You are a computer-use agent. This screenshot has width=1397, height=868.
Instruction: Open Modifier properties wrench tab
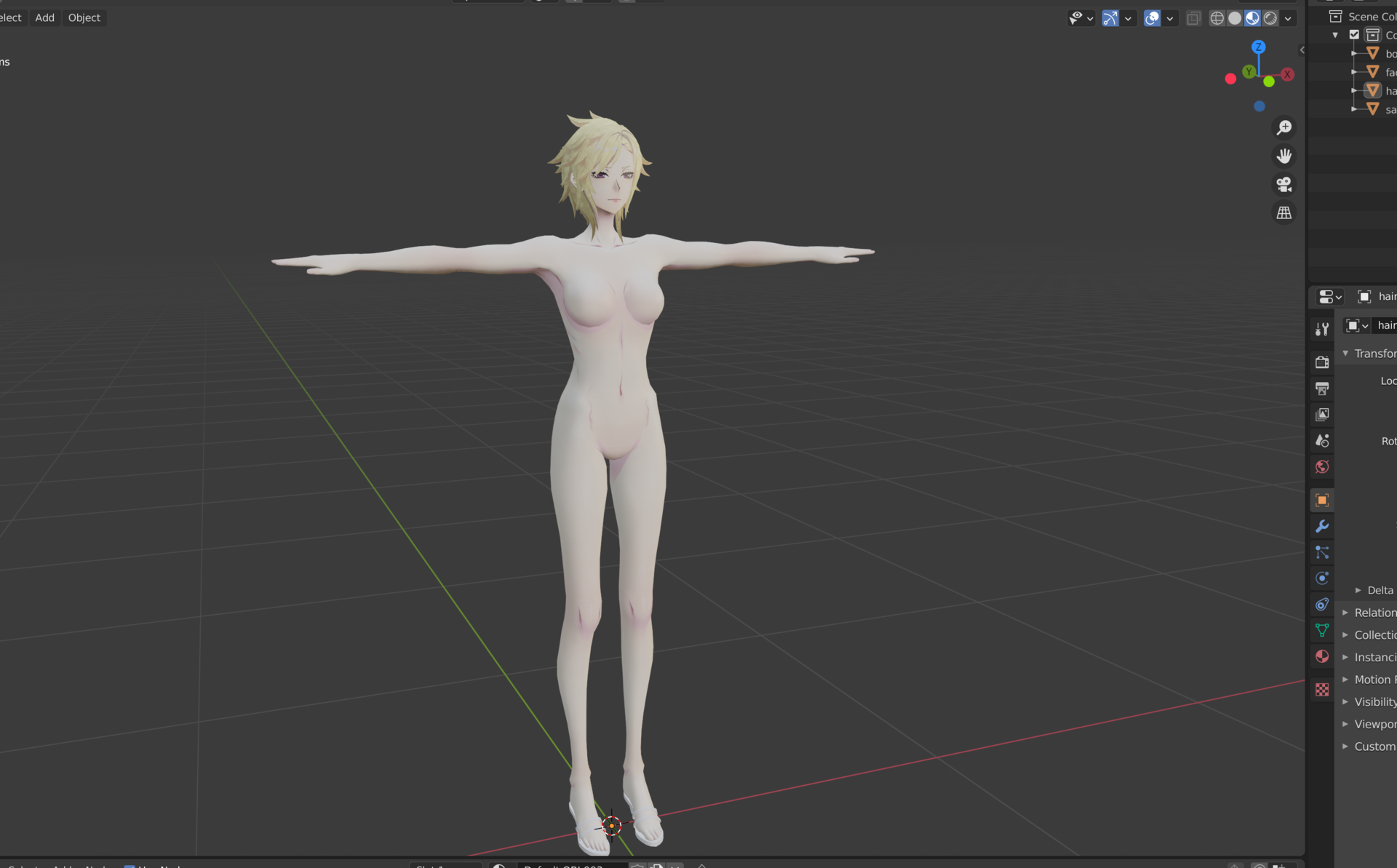[1322, 526]
